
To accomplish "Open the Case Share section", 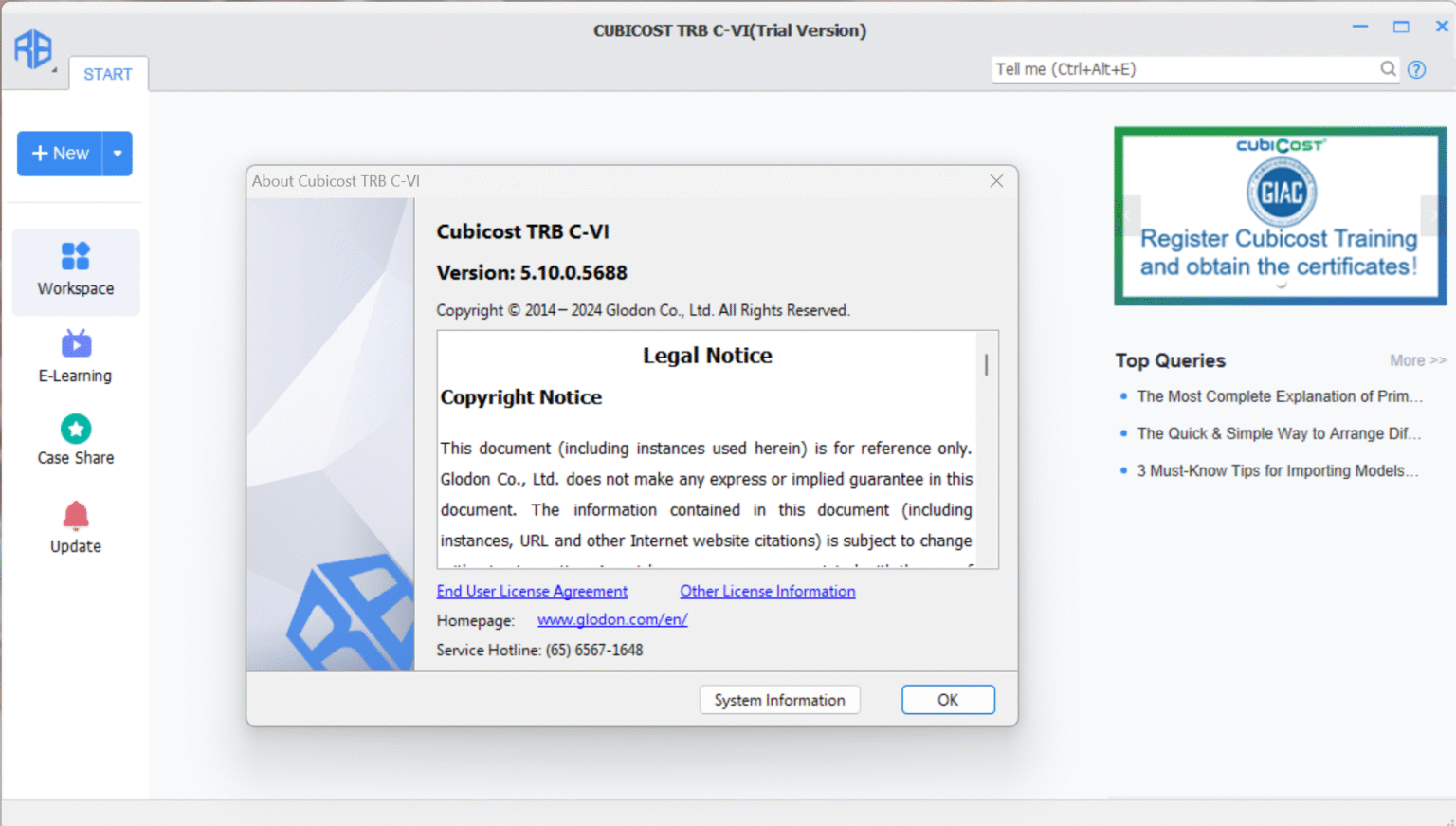I will 76,441.
